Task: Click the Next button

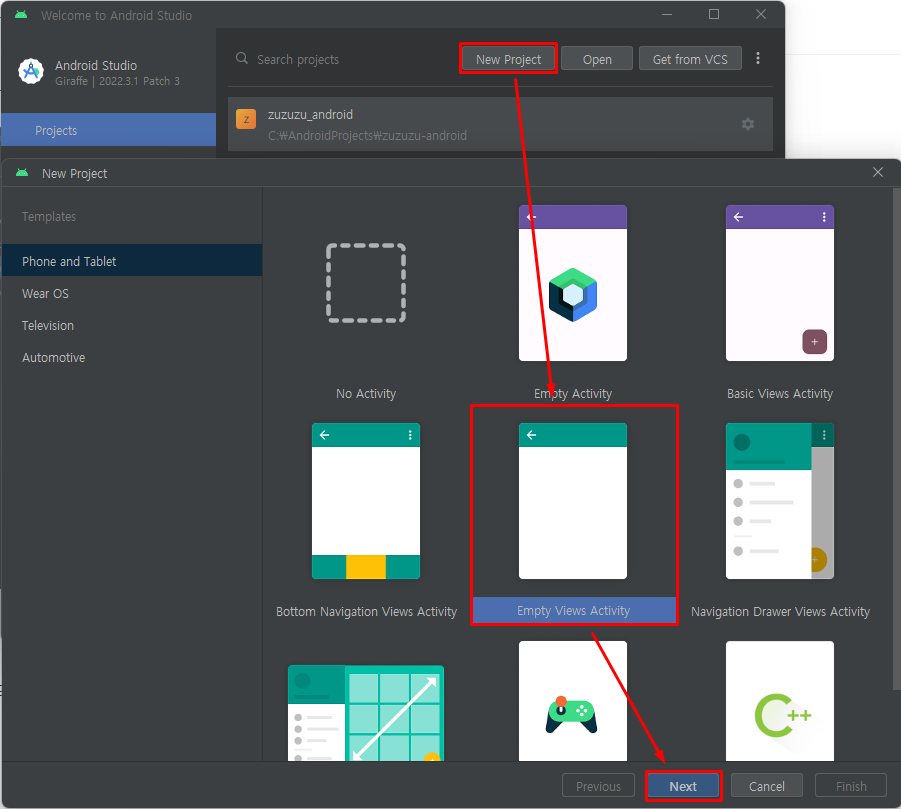Action: (683, 786)
